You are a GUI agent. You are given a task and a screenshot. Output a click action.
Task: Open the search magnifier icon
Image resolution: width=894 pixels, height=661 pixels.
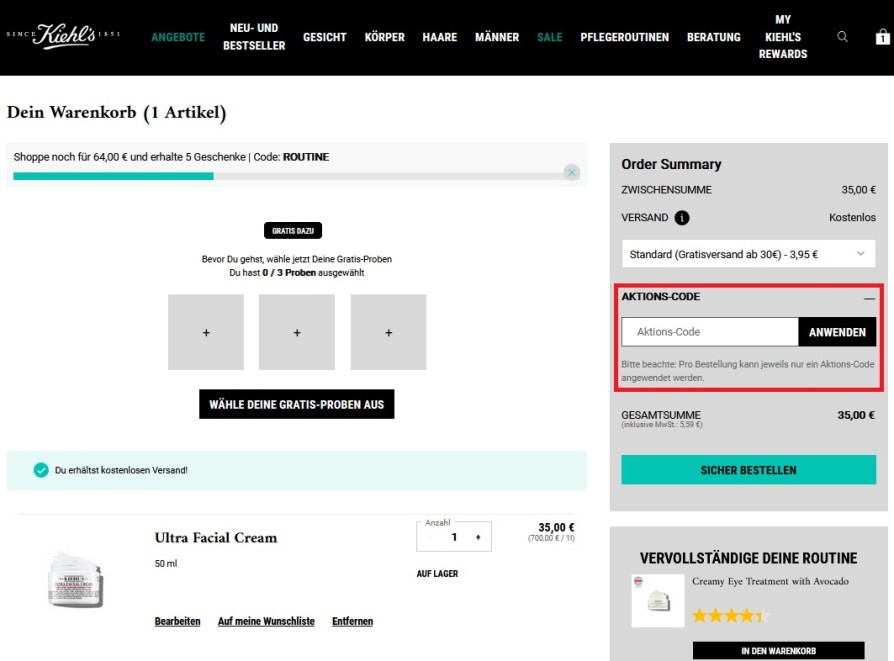842,37
